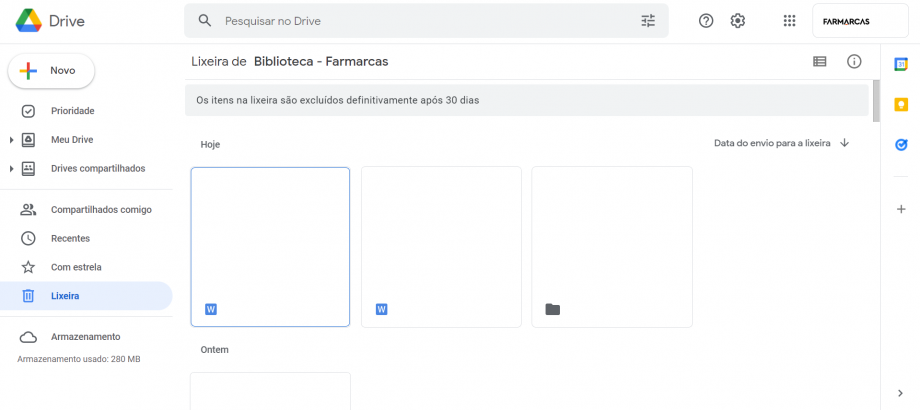
Task: Get add-ons with the plus icon
Action: [x=900, y=209]
